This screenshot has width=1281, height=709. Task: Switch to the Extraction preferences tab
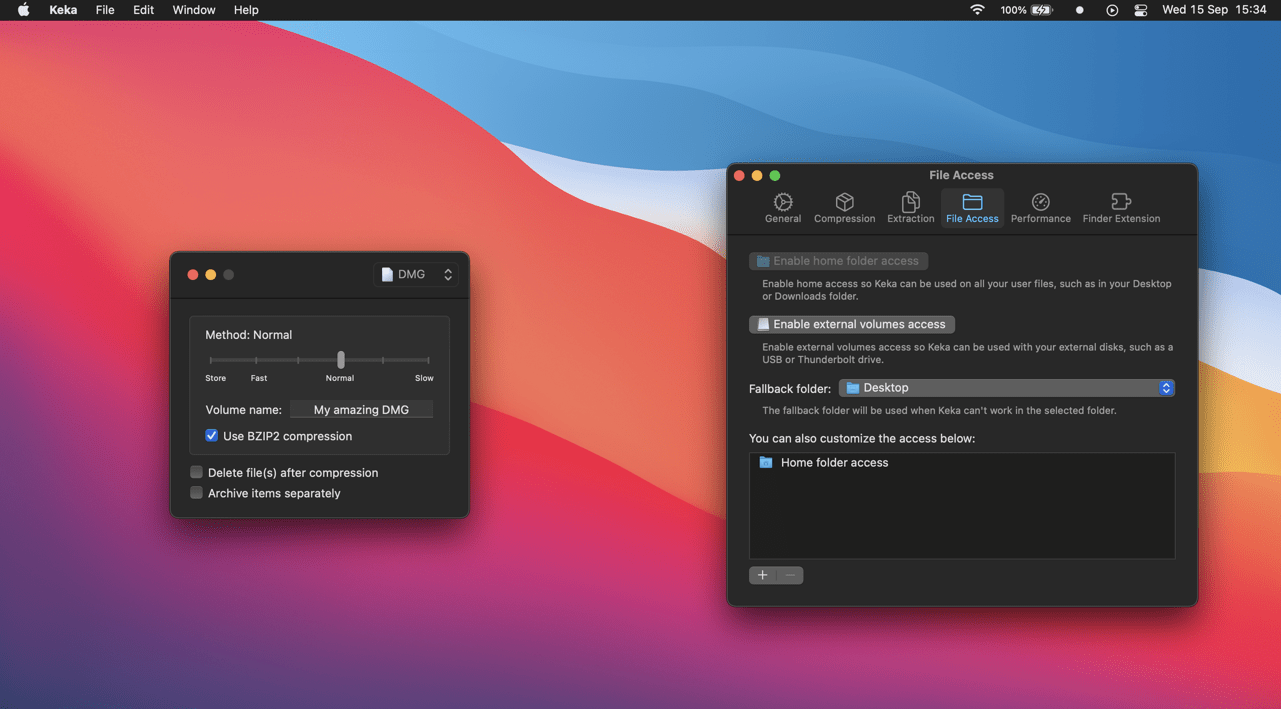910,208
